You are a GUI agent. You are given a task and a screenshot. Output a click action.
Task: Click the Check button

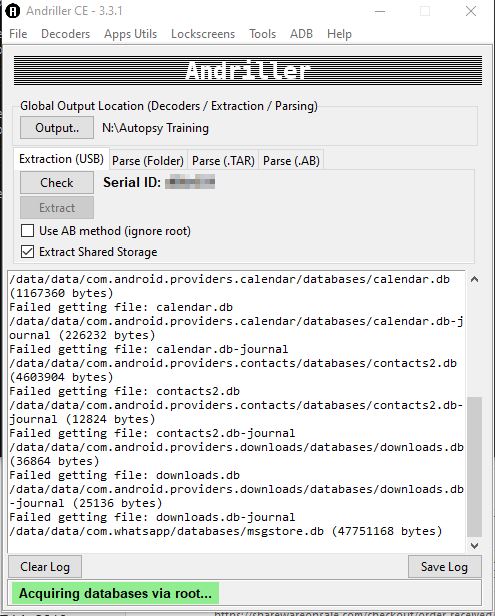(x=57, y=183)
